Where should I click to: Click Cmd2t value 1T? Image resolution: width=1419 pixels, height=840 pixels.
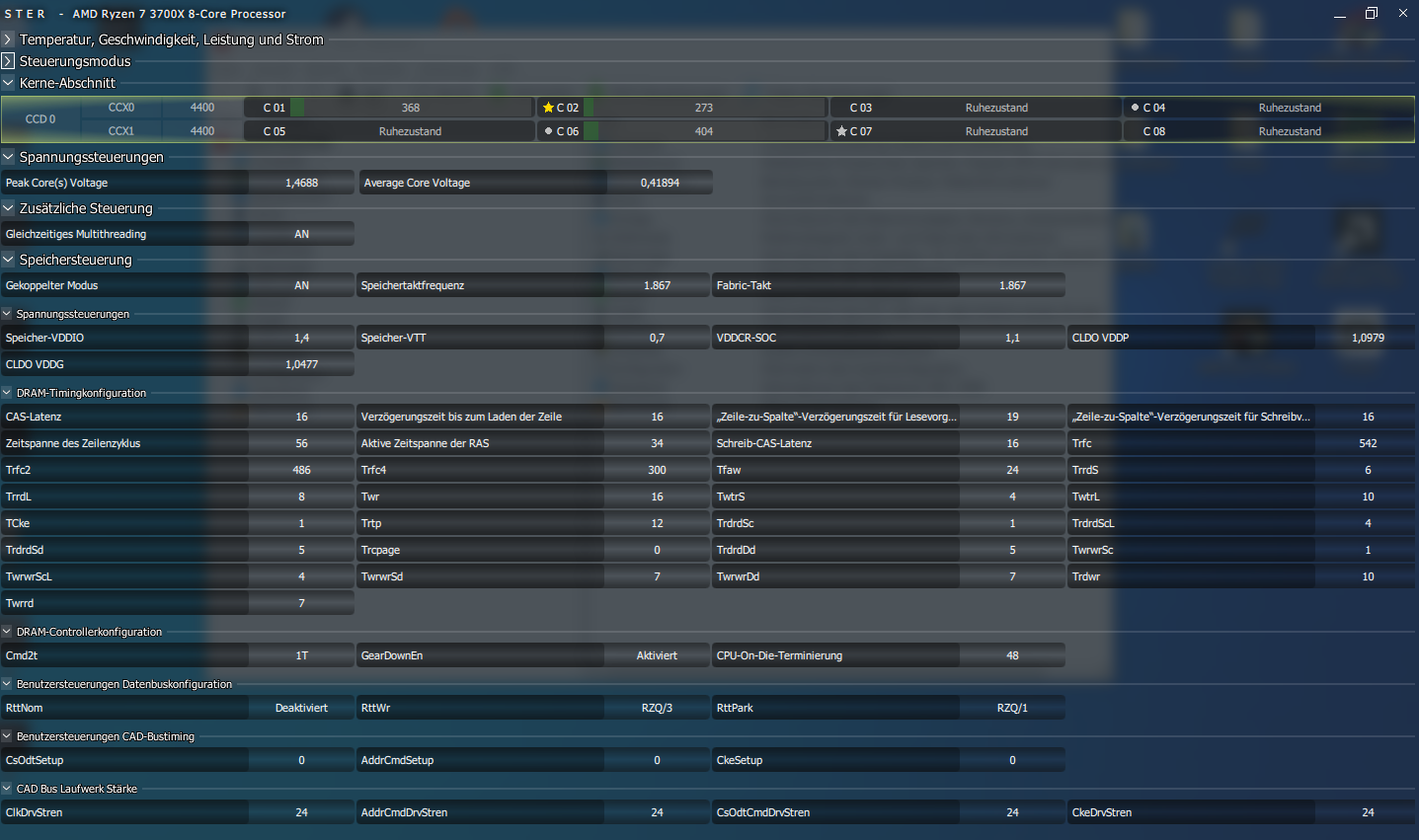pos(301,655)
